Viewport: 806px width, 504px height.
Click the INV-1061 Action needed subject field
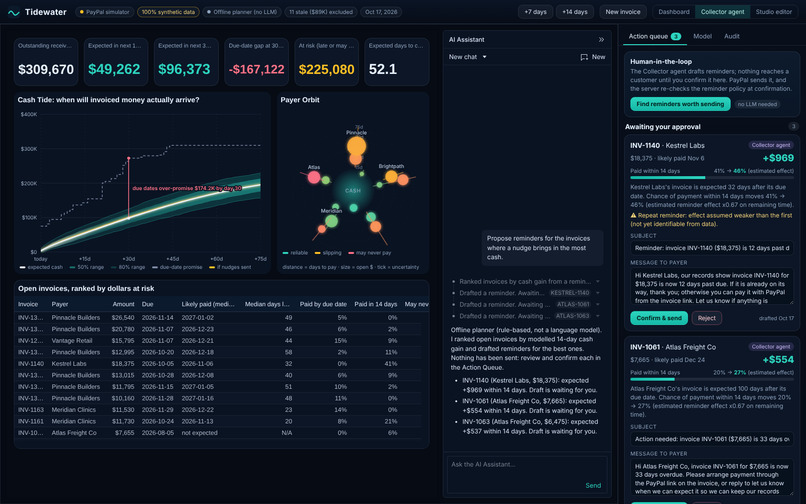click(711, 439)
